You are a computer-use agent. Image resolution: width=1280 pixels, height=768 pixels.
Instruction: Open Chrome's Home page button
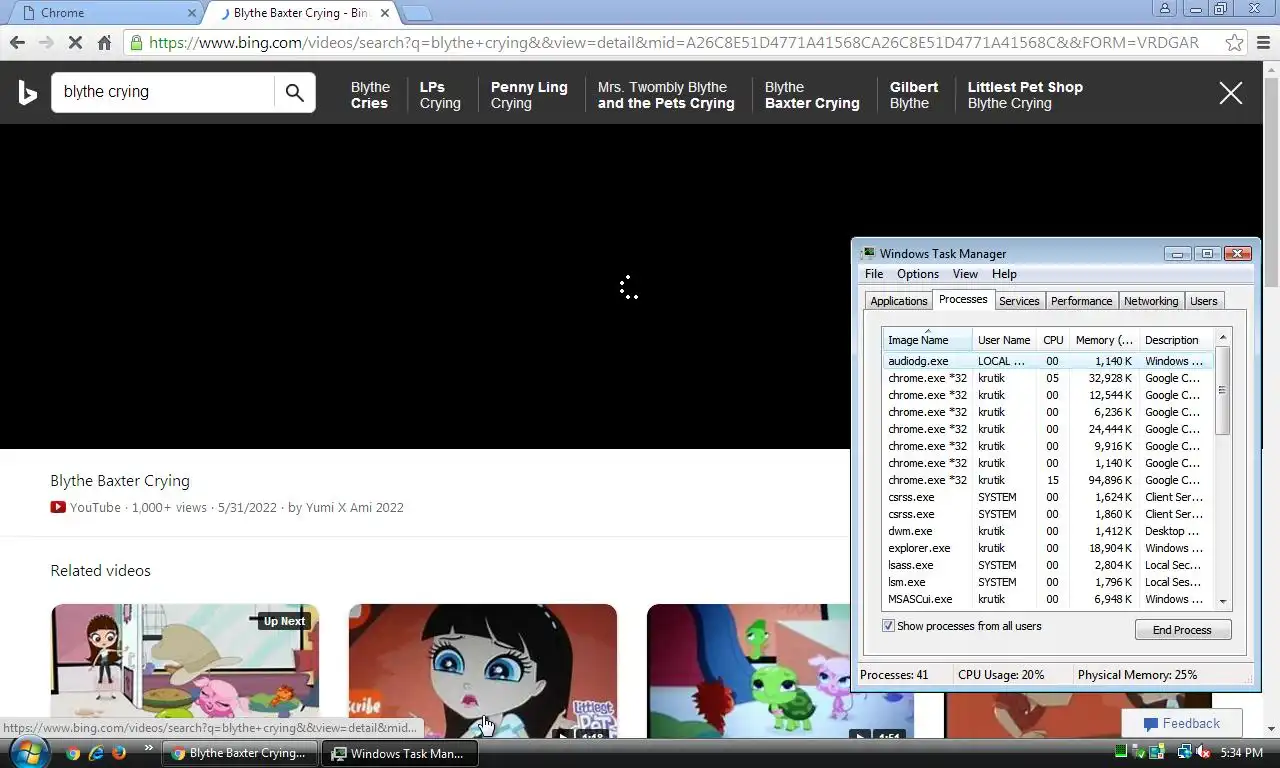pyautogui.click(x=104, y=43)
